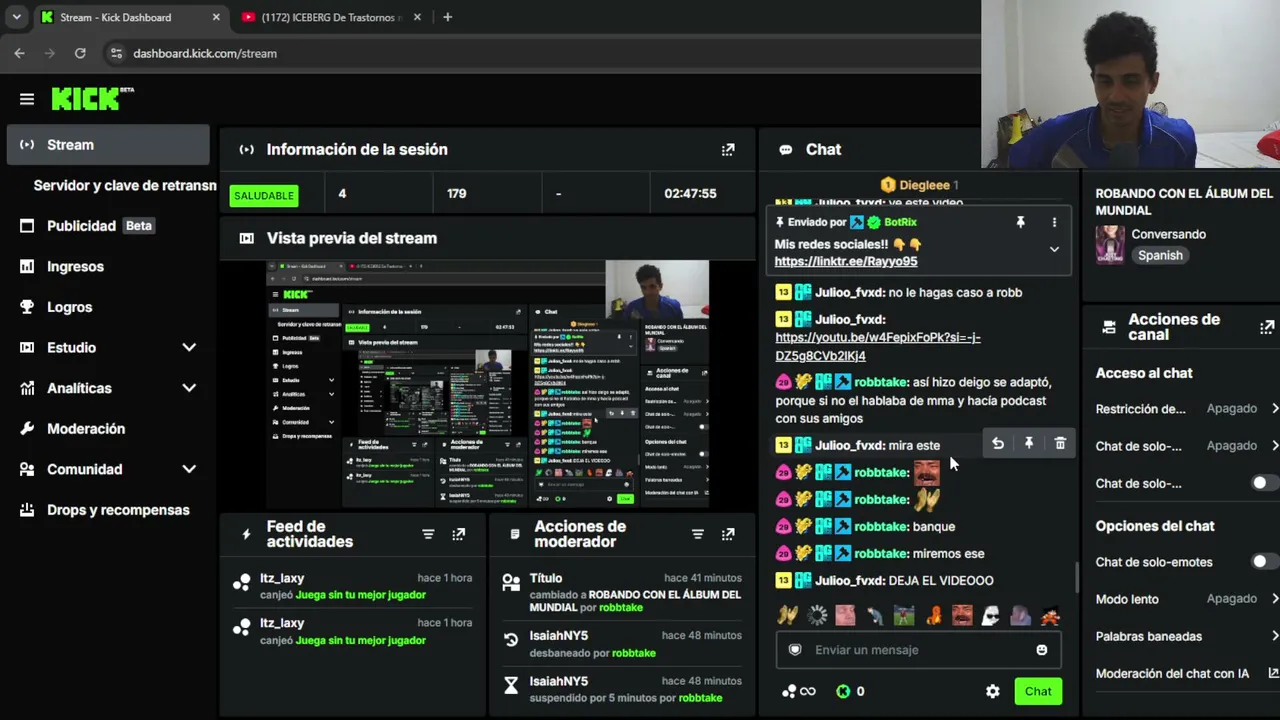
Task: Click the chat scrollbar thumb
Action: 1077,577
